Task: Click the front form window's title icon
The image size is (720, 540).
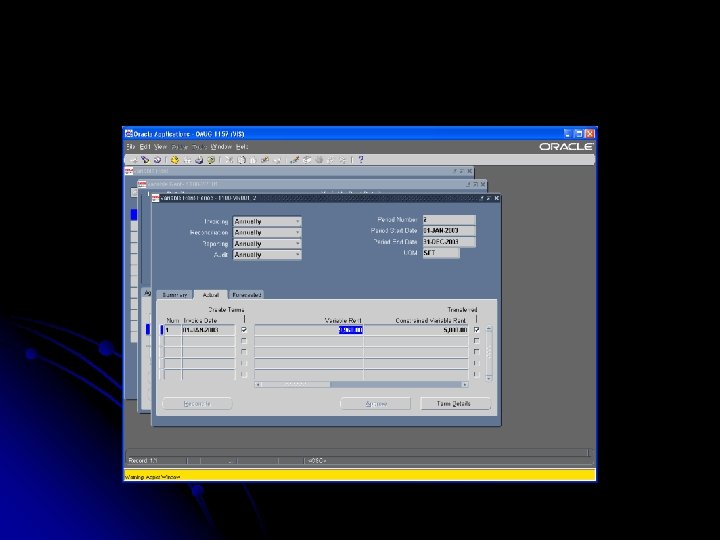Action: pyautogui.click(x=156, y=198)
